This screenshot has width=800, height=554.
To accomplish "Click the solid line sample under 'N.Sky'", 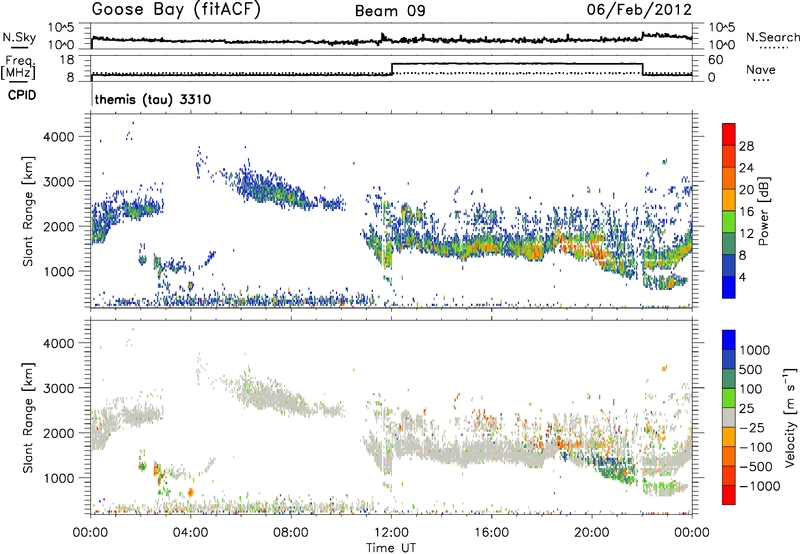I will (x=19, y=47).
